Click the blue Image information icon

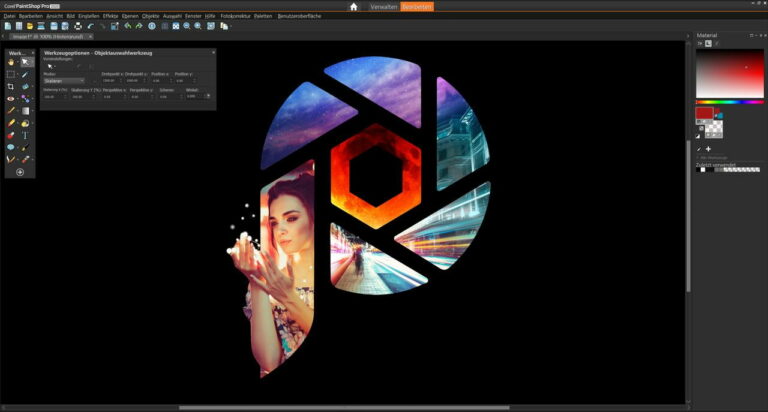(x=152, y=26)
